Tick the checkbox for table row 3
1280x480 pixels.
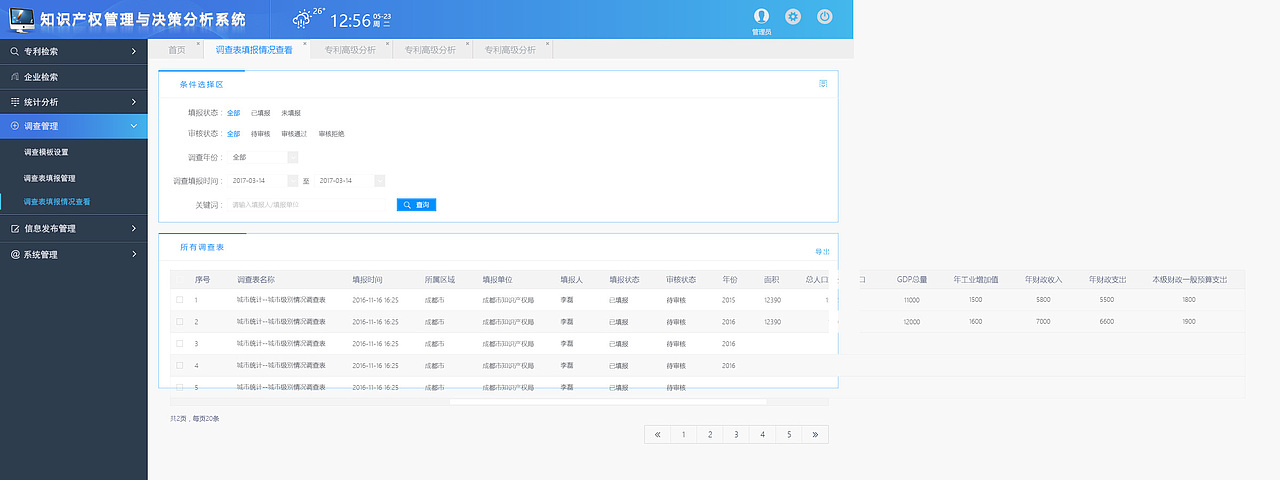click(x=180, y=344)
